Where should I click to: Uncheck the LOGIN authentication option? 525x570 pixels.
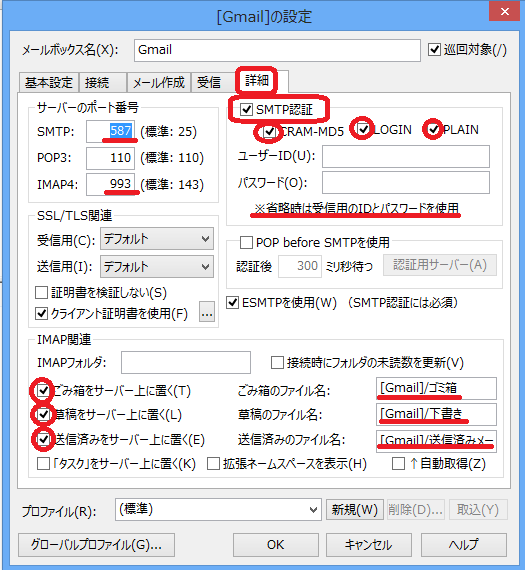coord(363,129)
